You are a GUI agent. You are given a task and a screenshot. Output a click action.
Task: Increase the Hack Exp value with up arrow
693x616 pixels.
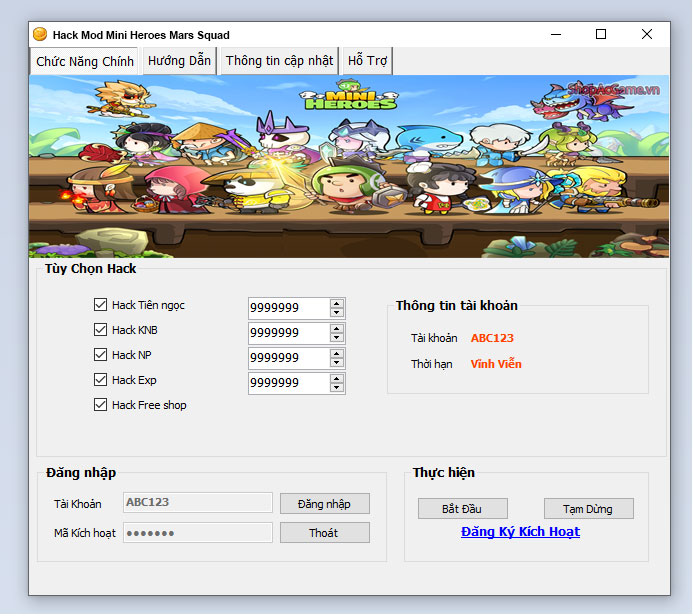click(337, 378)
